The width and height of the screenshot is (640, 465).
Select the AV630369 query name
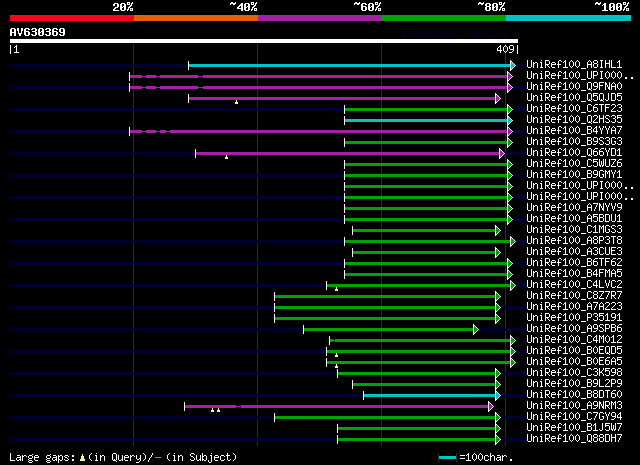(x=38, y=32)
